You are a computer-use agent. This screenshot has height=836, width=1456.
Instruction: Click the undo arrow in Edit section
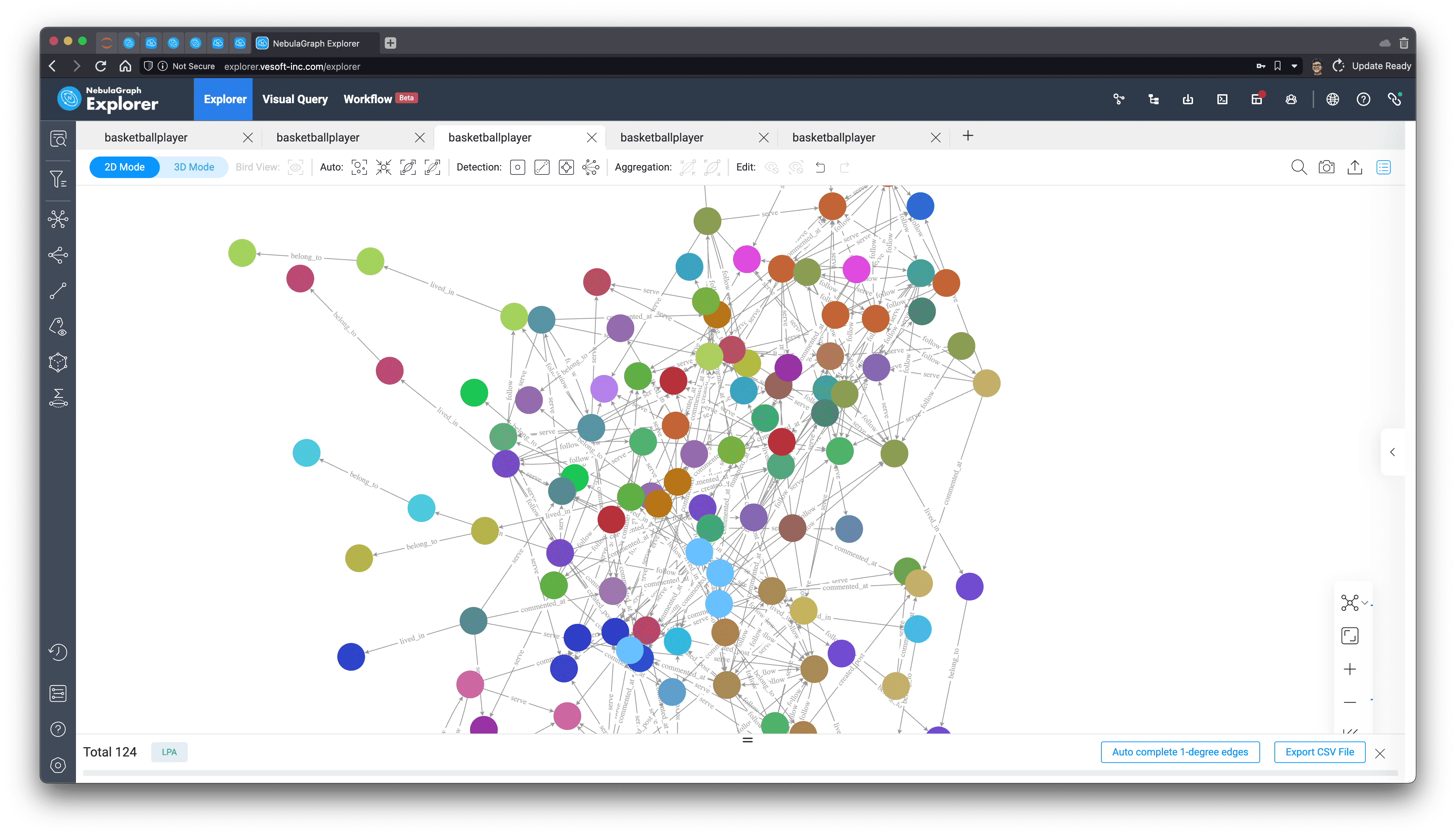coord(820,167)
